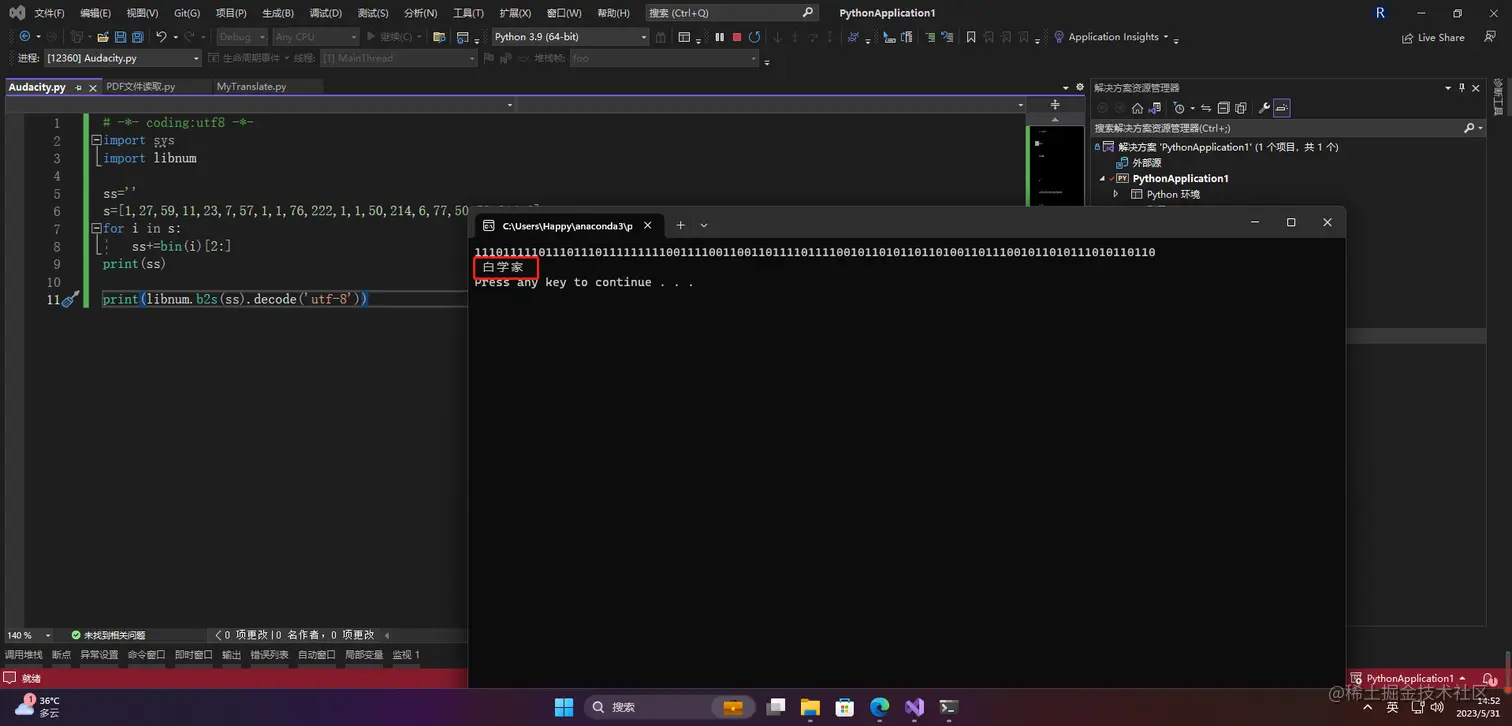Screen dimensions: 1512x726
Task: Open the Git(G) menu
Action: pos(187,13)
